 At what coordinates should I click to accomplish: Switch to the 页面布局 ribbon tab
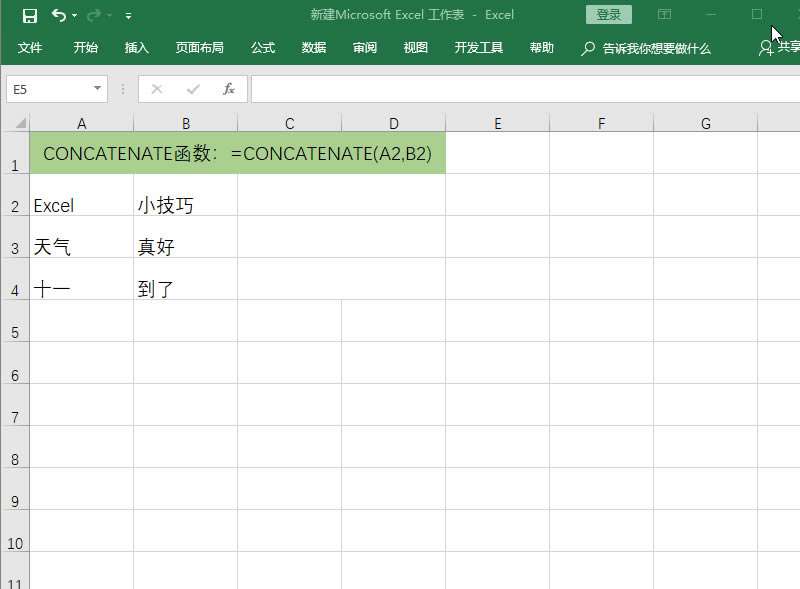(199, 48)
